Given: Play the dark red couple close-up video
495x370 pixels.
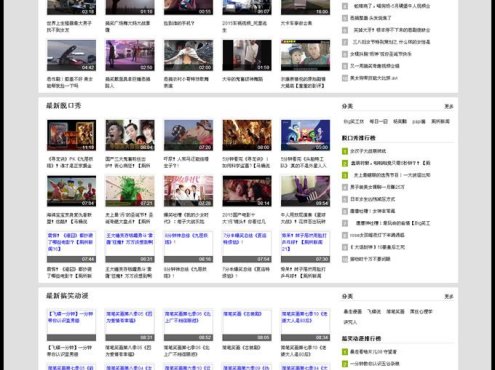Looking at the screenshot, I should (x=247, y=191).
